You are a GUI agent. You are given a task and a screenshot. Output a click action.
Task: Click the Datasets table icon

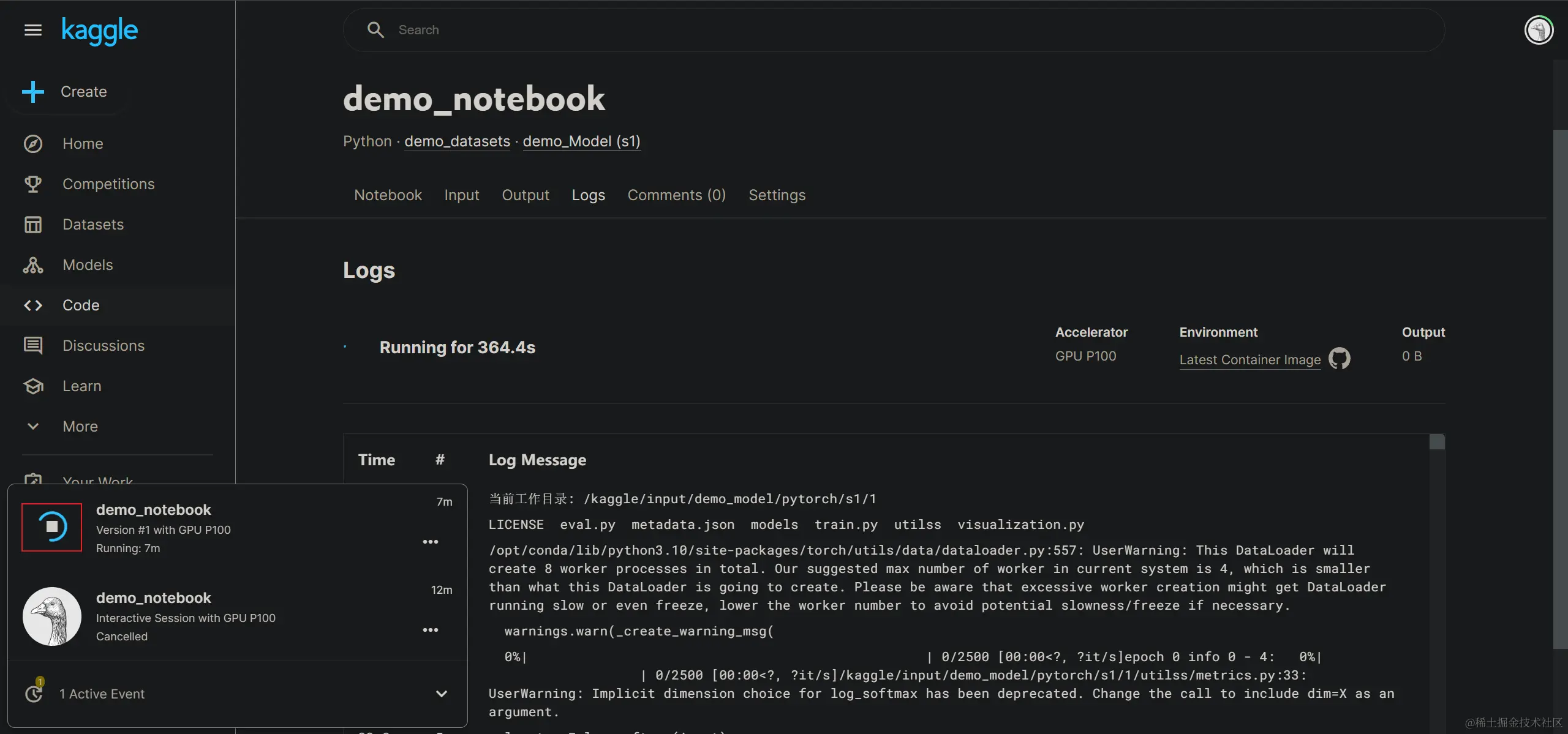[x=33, y=225]
